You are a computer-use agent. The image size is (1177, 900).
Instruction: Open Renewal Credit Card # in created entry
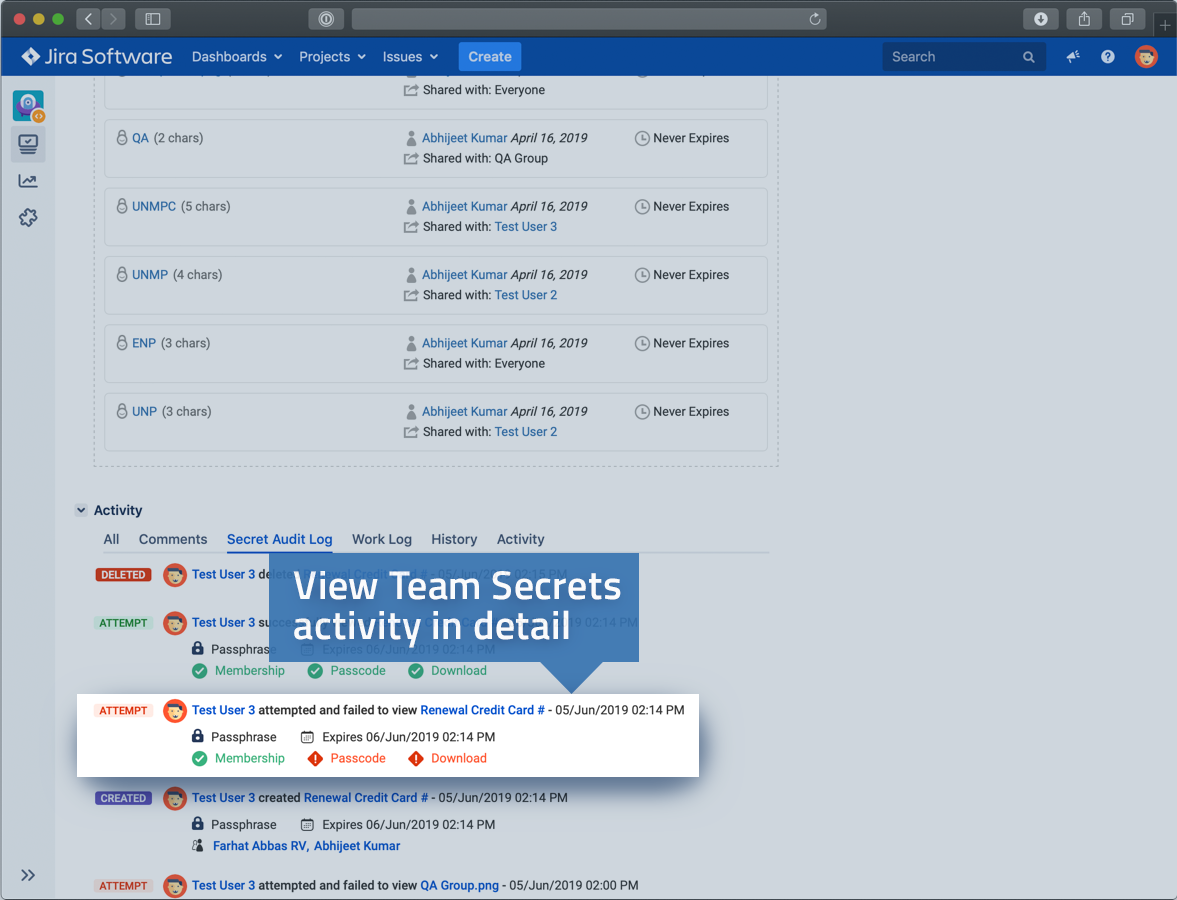click(366, 798)
